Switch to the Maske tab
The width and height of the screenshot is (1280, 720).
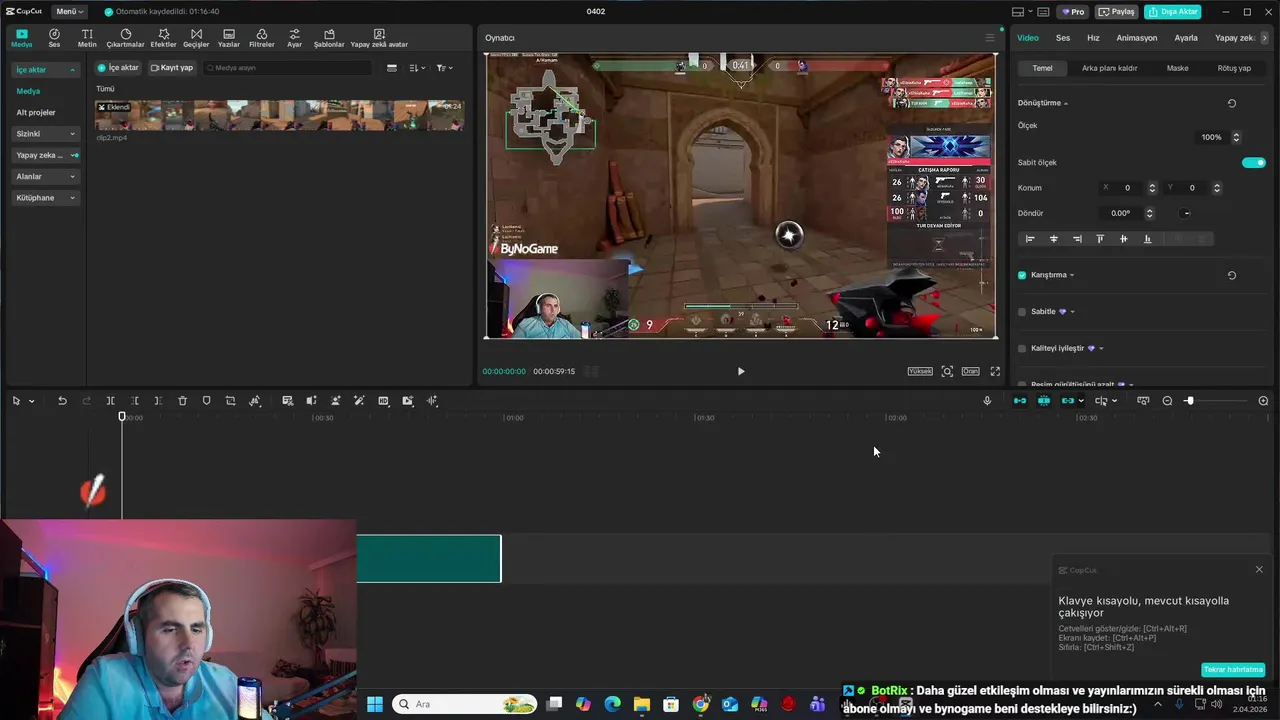point(1178,68)
